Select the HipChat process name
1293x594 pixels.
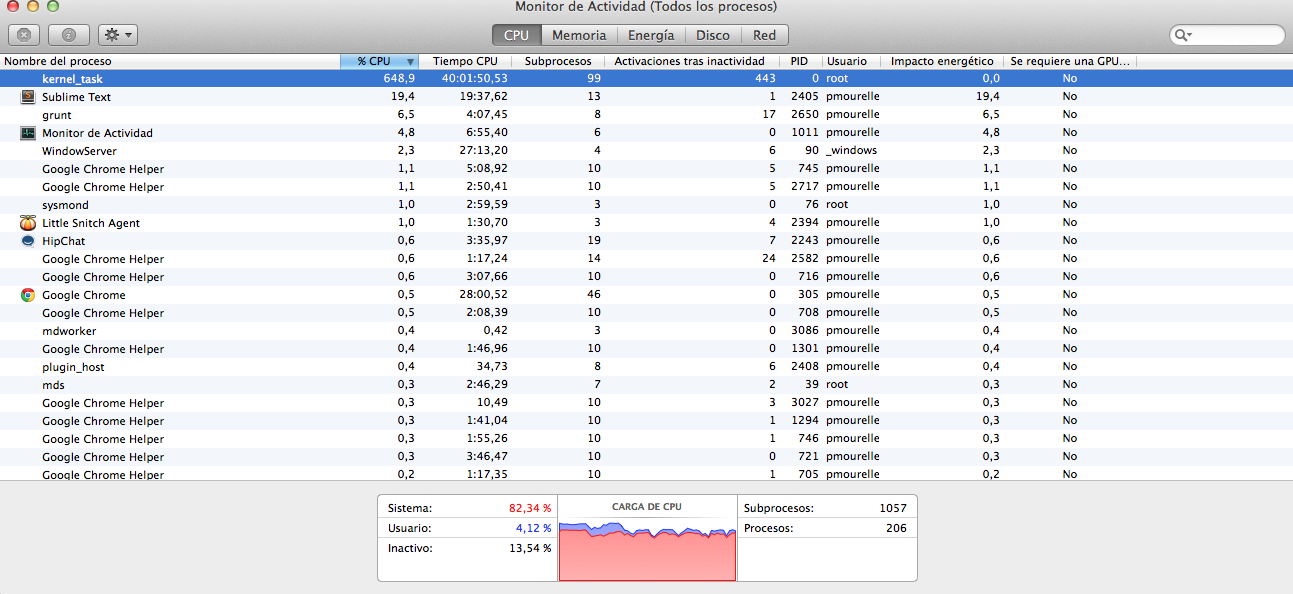coord(65,241)
